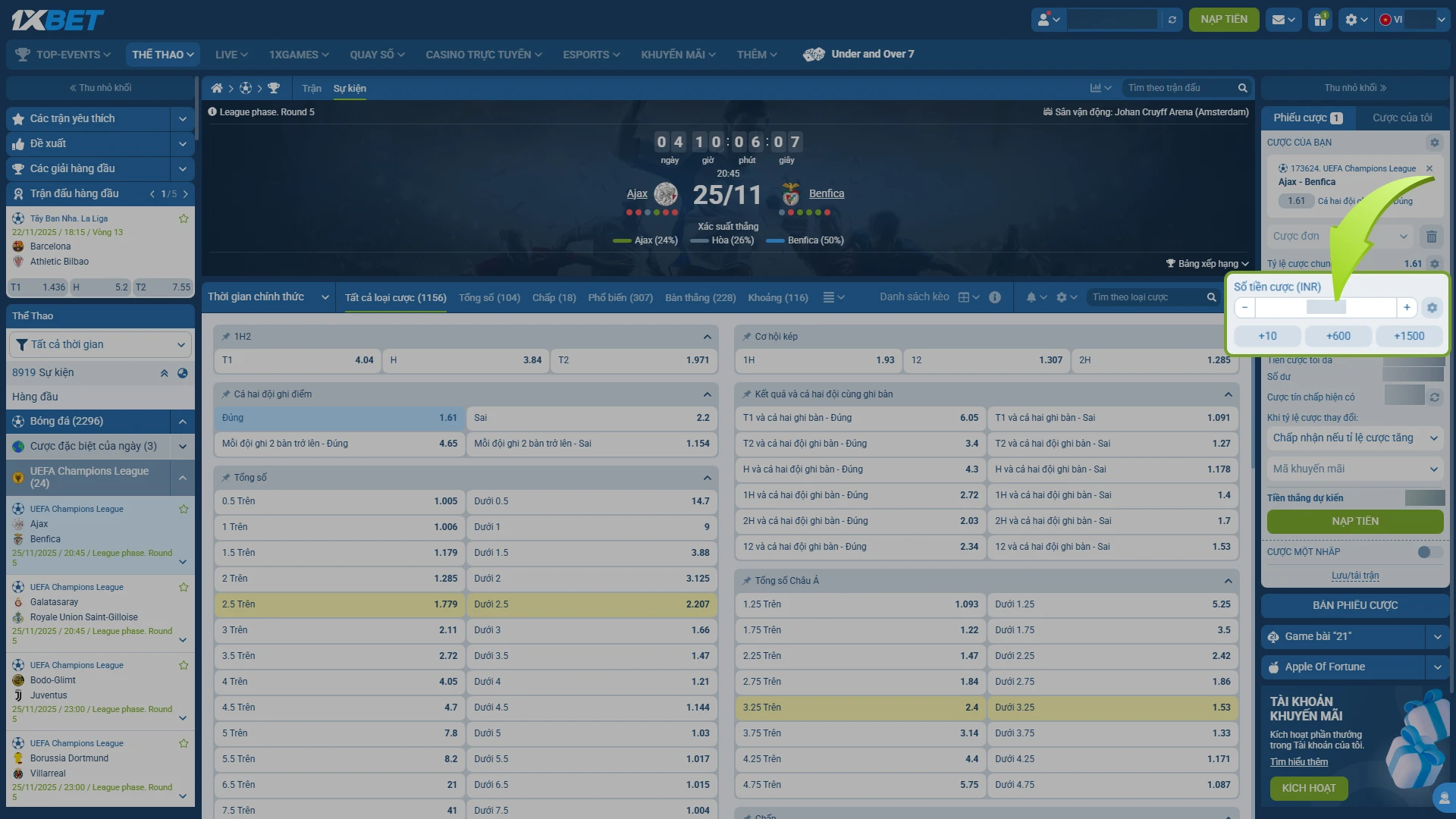Click the football breadcrumb icon
The width and height of the screenshot is (1456, 819).
pyautogui.click(x=246, y=88)
